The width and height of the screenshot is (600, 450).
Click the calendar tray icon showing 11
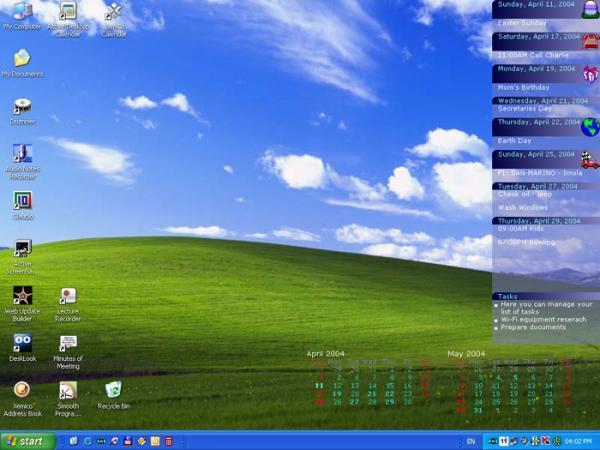point(504,441)
